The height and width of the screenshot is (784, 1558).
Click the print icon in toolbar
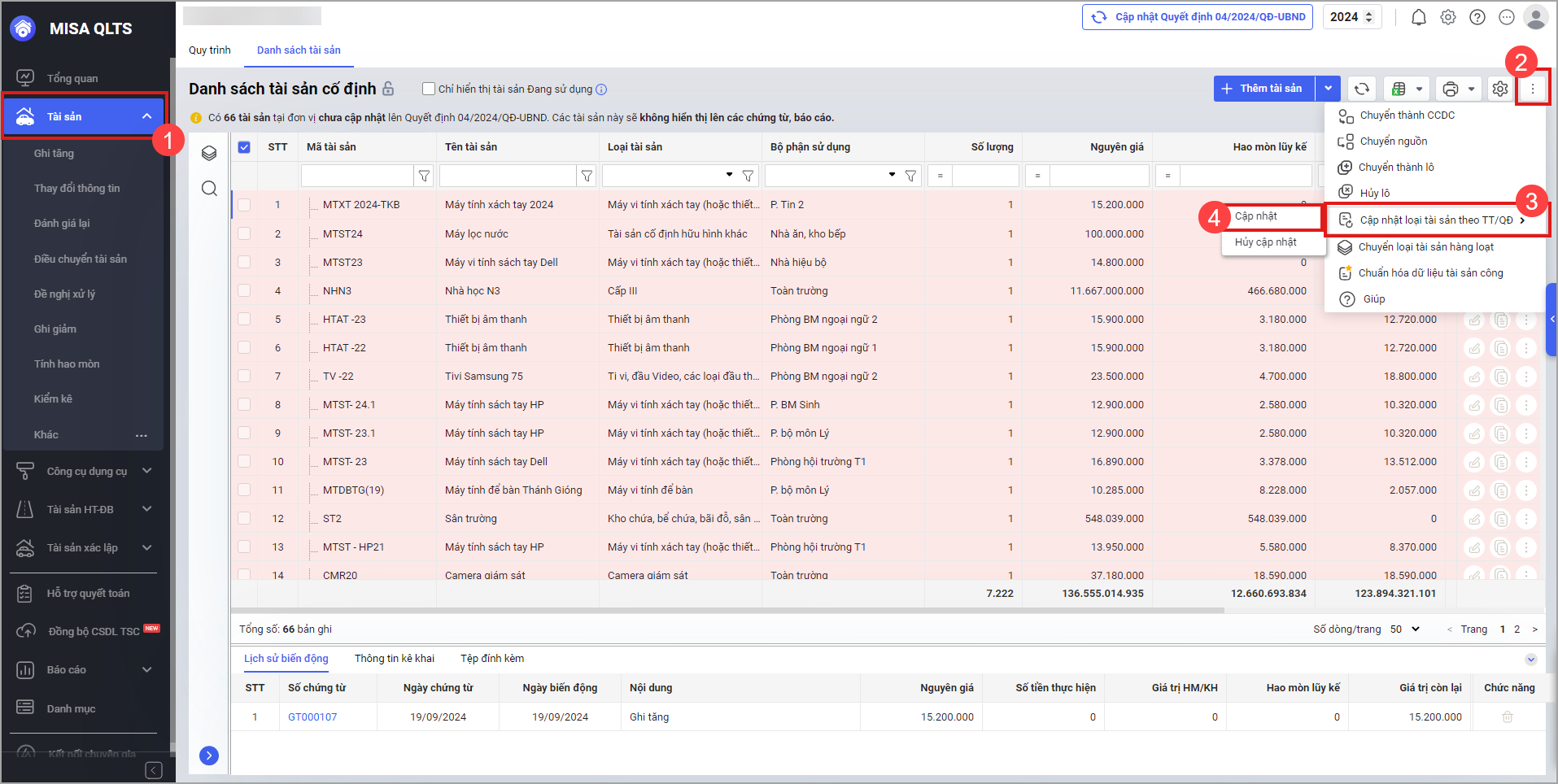[1450, 89]
